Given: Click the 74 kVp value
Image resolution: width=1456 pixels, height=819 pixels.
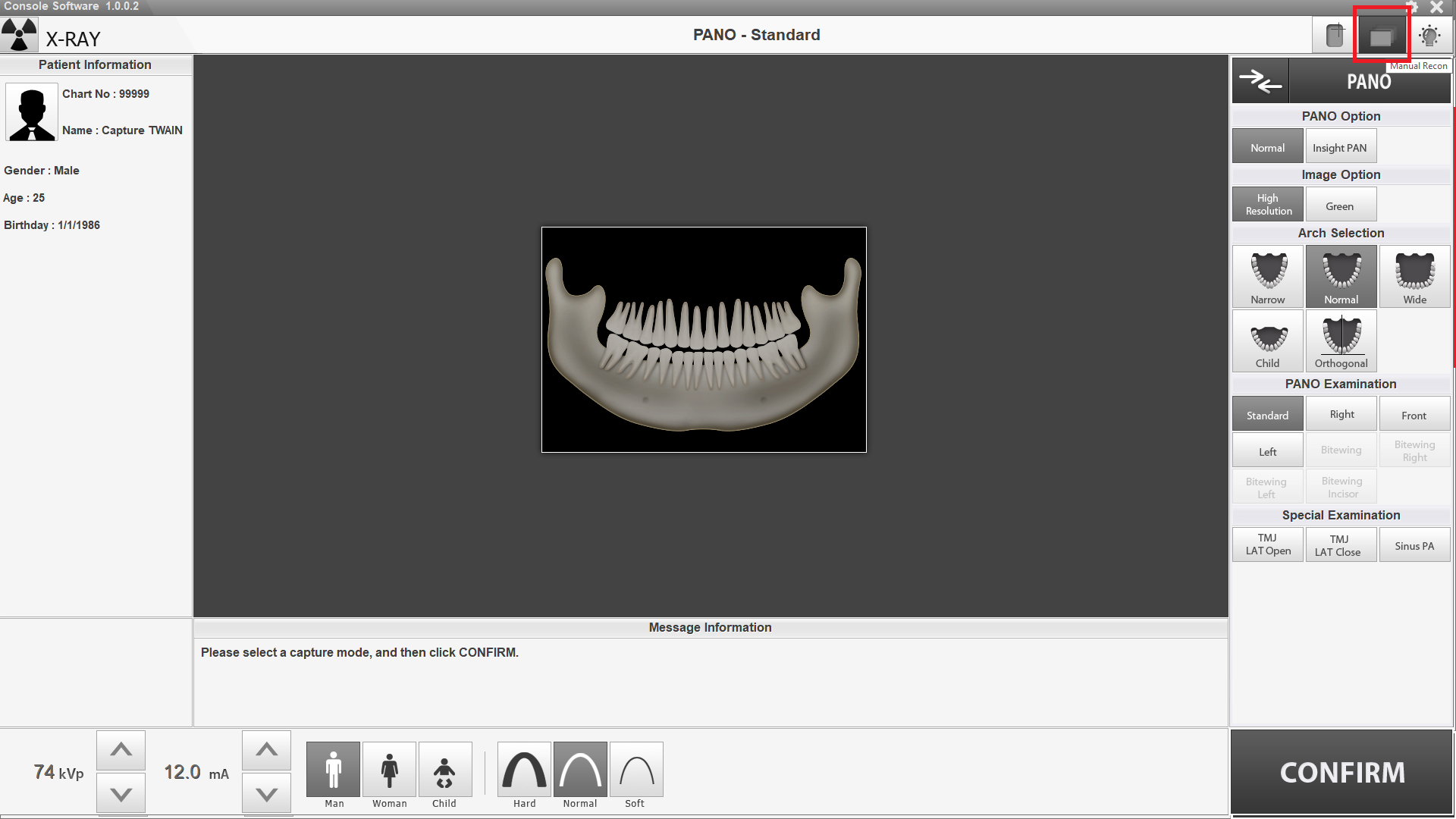Looking at the screenshot, I should (x=58, y=772).
